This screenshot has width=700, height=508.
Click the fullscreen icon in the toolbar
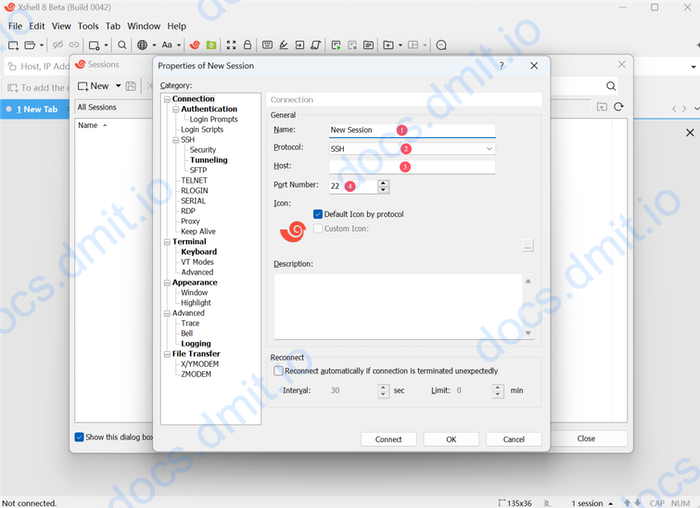click(x=231, y=45)
